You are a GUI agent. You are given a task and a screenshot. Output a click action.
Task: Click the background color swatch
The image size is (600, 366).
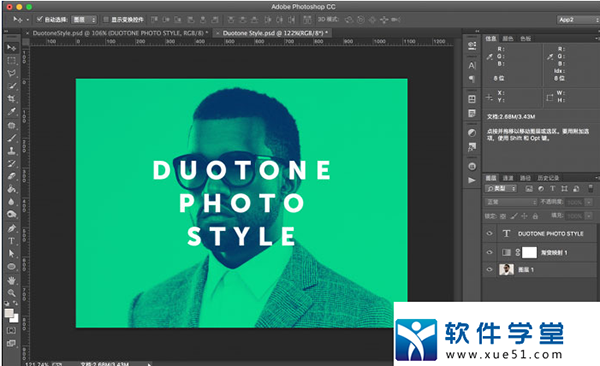tap(15, 319)
